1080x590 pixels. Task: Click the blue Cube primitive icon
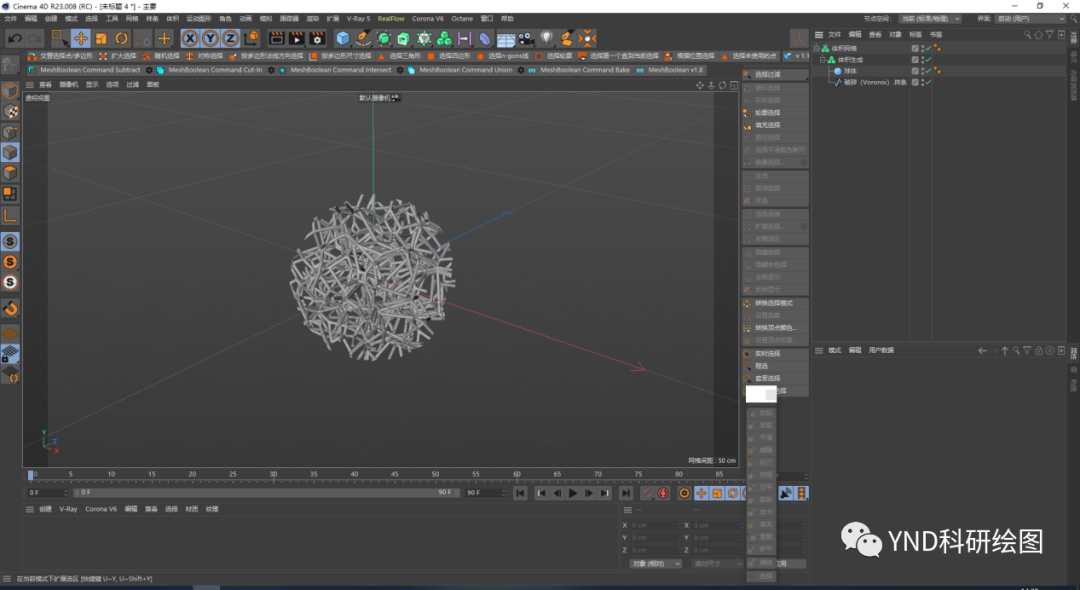[342, 39]
